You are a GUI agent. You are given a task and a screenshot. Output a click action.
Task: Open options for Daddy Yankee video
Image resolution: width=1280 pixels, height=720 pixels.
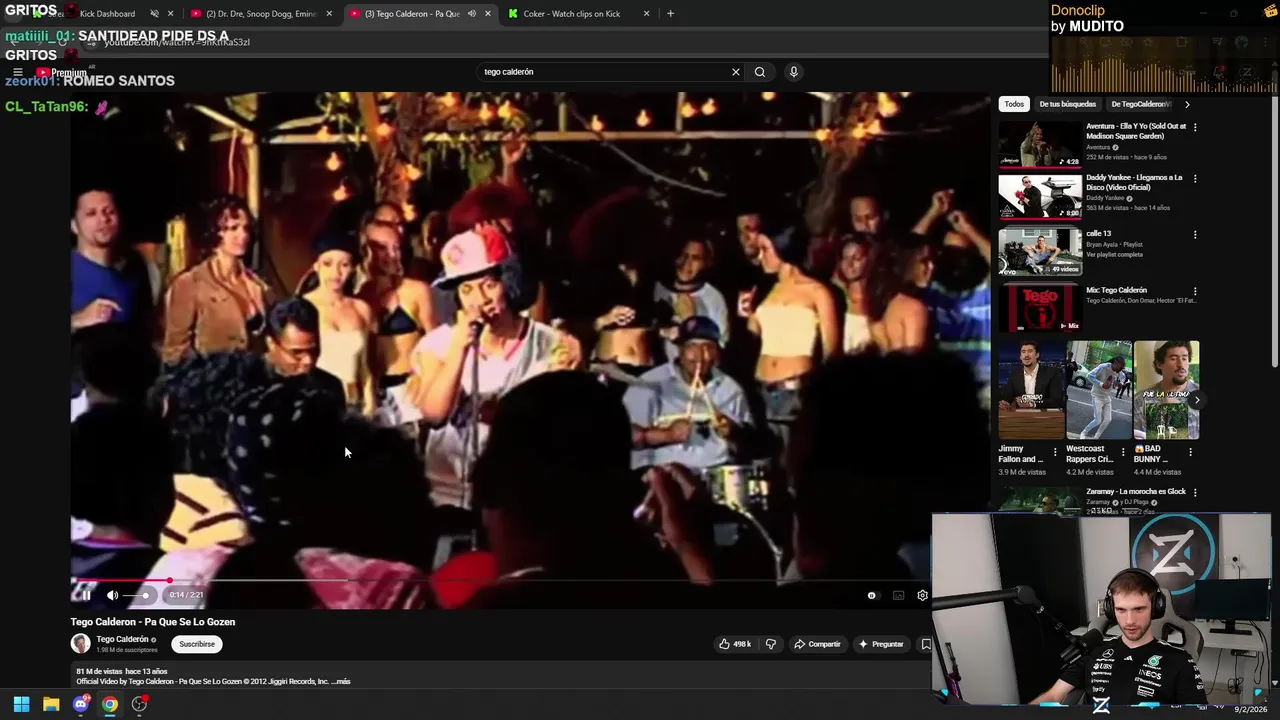click(x=1195, y=179)
